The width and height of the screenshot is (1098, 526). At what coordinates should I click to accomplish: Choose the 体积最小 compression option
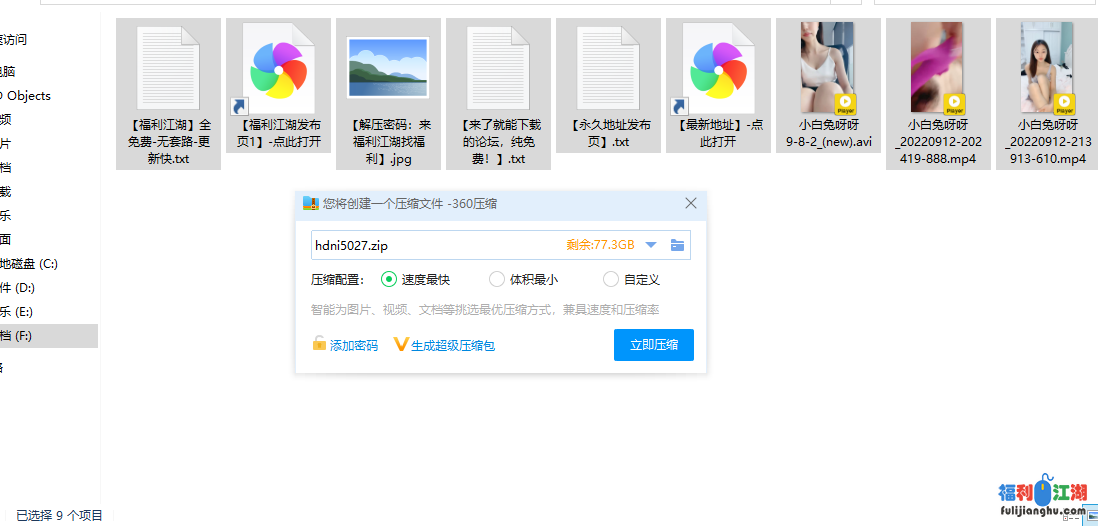(x=497, y=280)
